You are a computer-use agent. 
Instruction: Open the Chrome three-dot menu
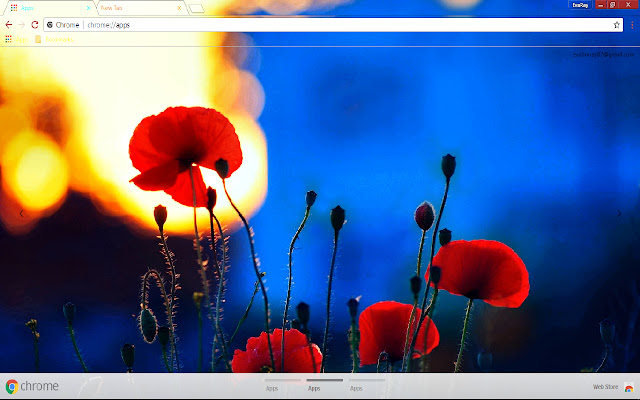click(x=632, y=25)
